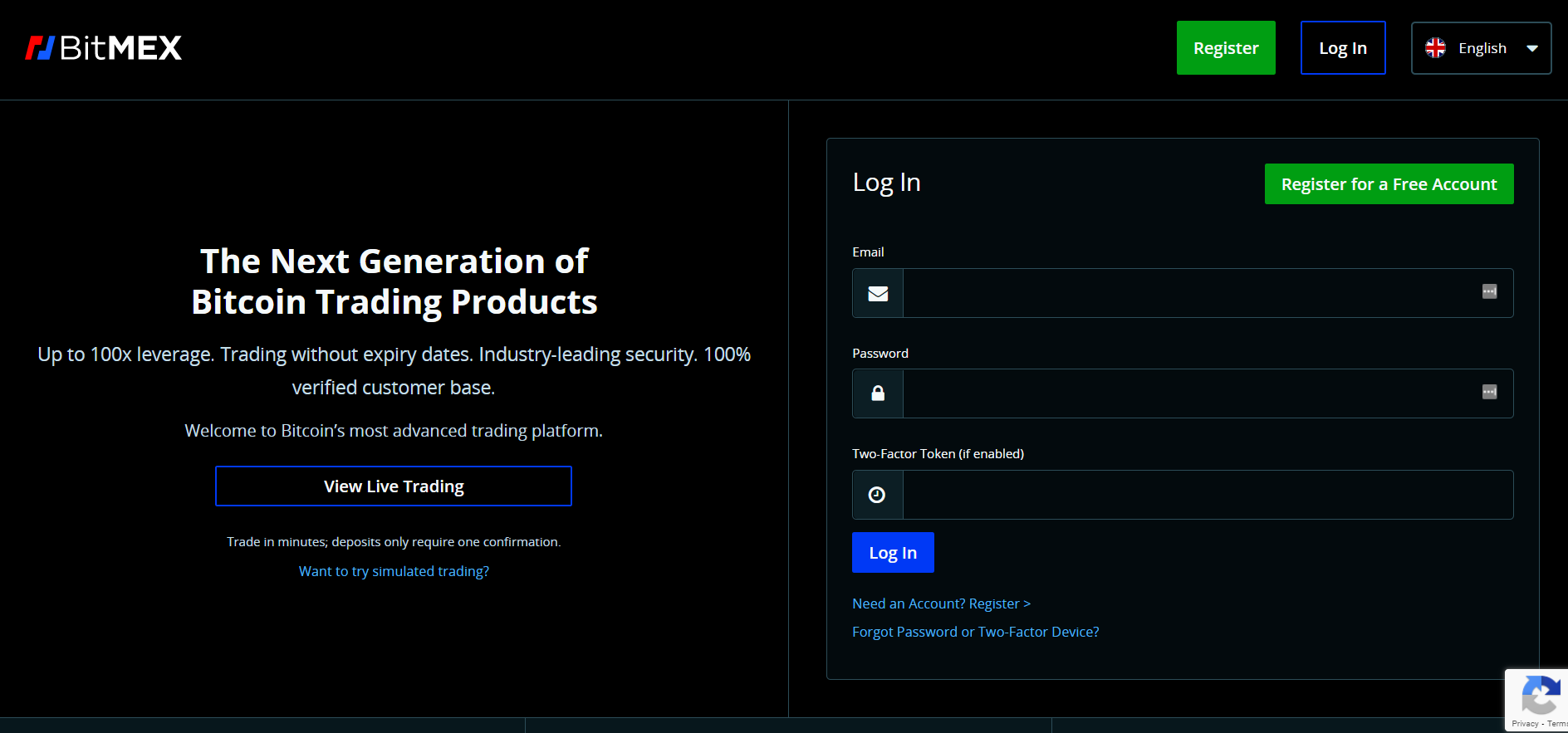The height and width of the screenshot is (733, 1568).
Task: Click the reCAPTCHA badge icon
Action: coord(1539,696)
